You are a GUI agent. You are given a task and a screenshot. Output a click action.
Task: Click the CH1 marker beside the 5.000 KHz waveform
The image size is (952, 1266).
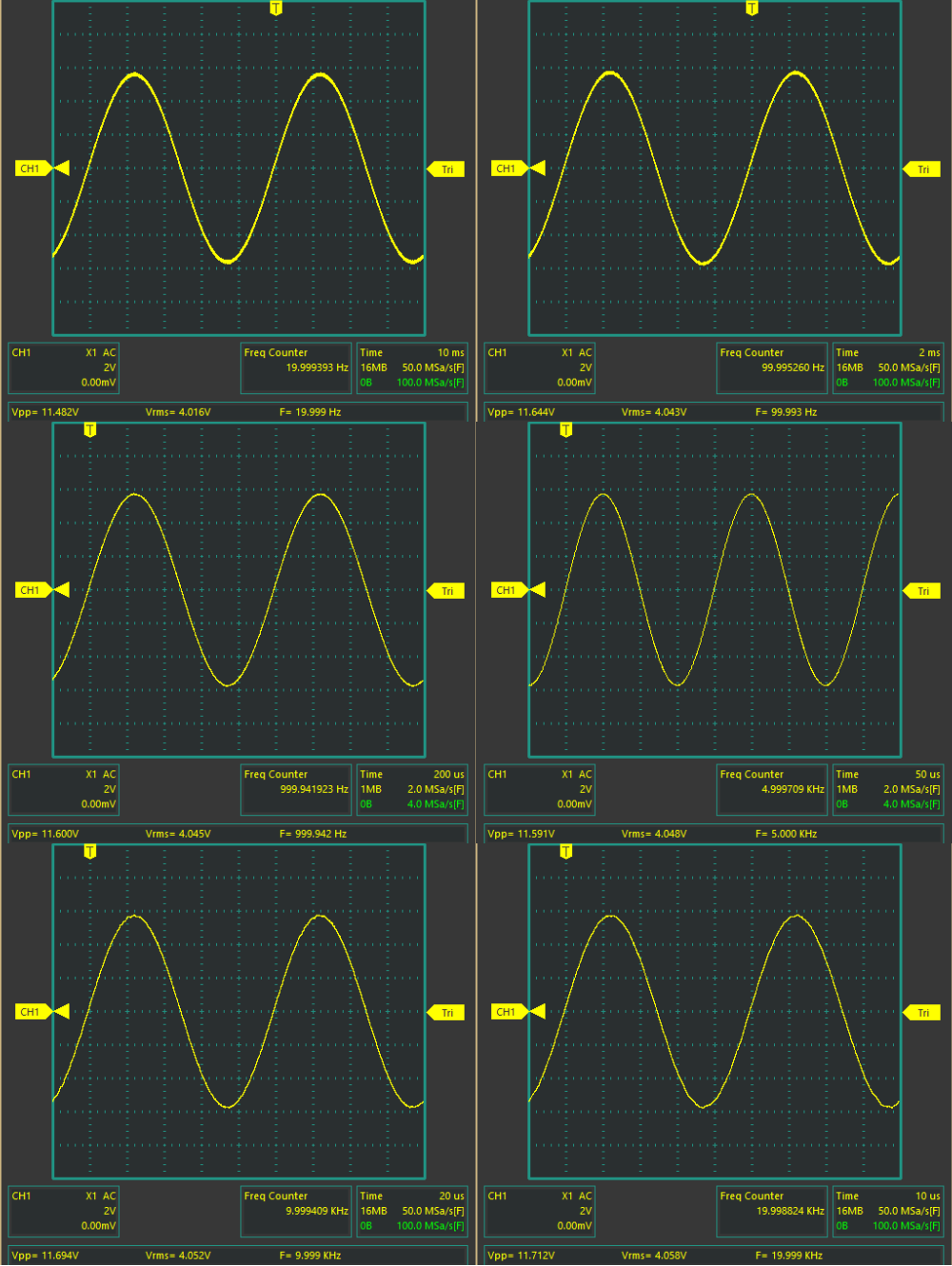point(507,590)
